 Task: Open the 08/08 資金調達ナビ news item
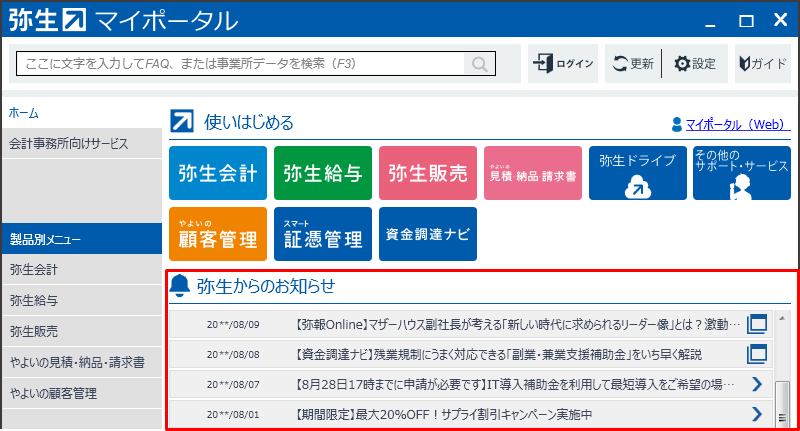470,354
